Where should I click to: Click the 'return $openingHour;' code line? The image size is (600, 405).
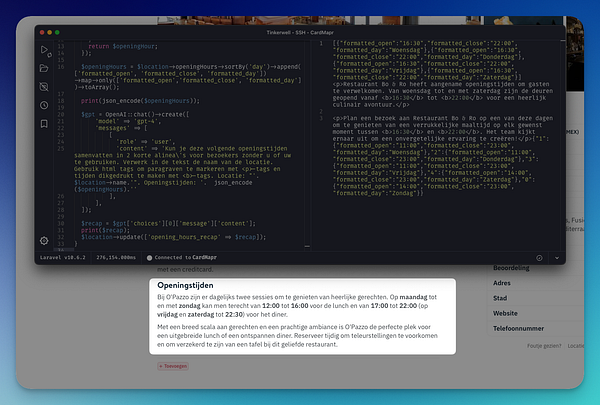pyautogui.click(x=123, y=46)
